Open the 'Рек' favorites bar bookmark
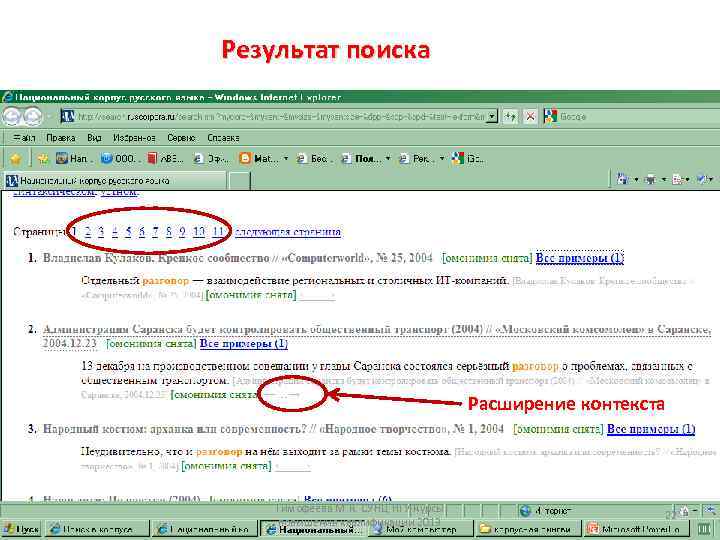Image resolution: width=720 pixels, height=540 pixels. coord(415,159)
